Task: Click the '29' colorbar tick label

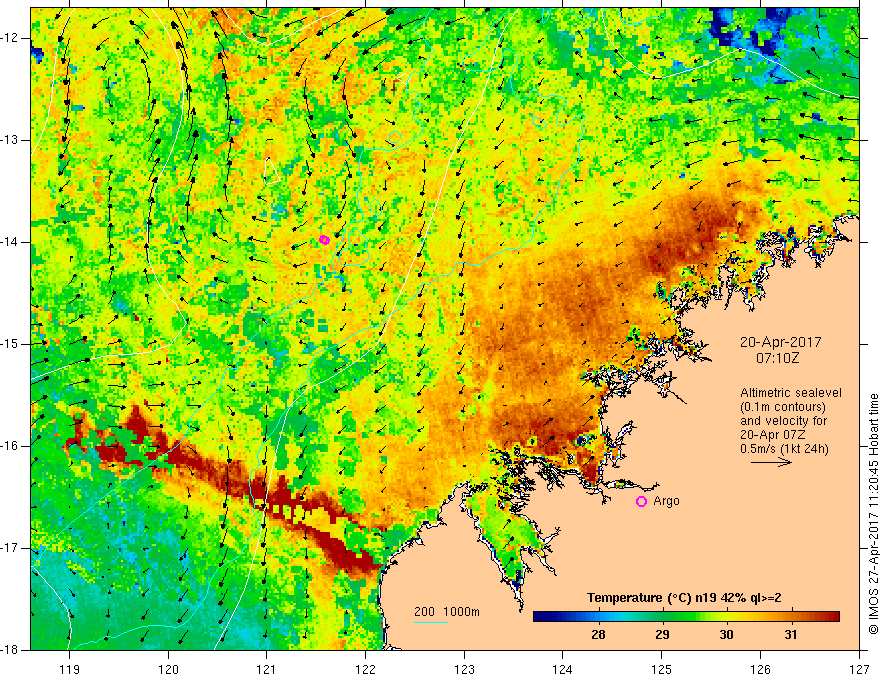Action: [662, 635]
